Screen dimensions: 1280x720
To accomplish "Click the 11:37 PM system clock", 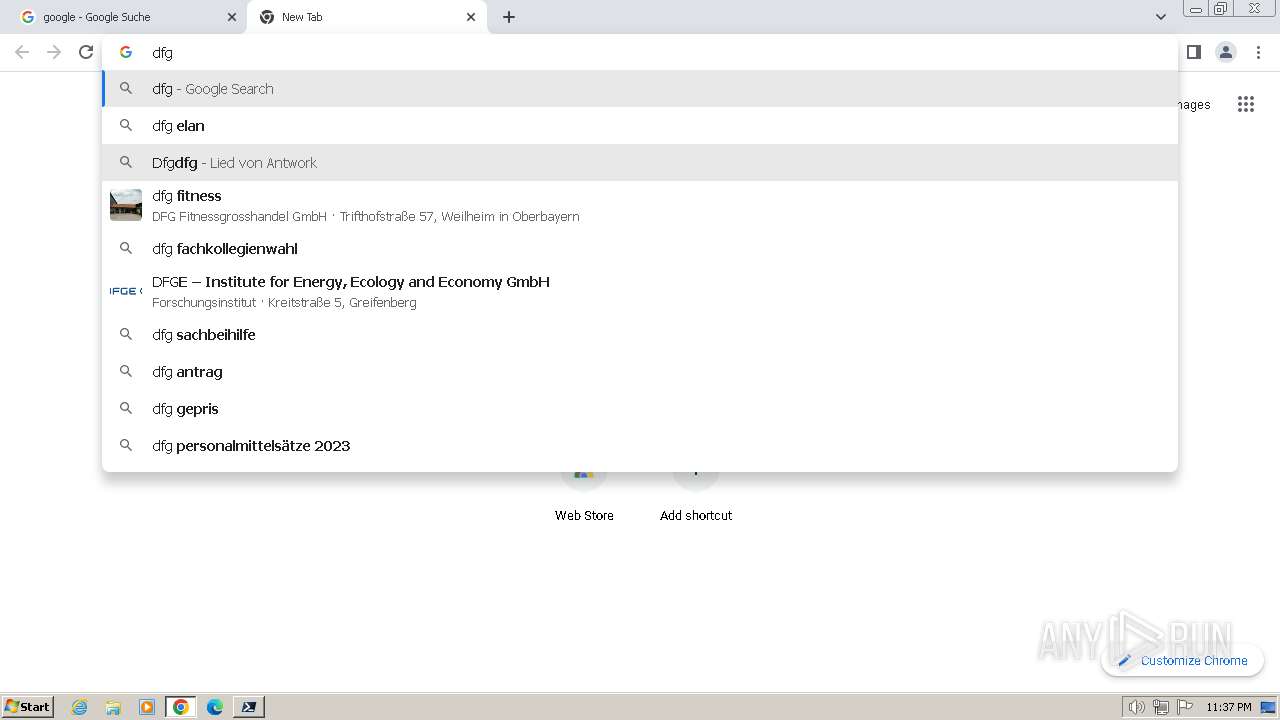I will point(1229,707).
